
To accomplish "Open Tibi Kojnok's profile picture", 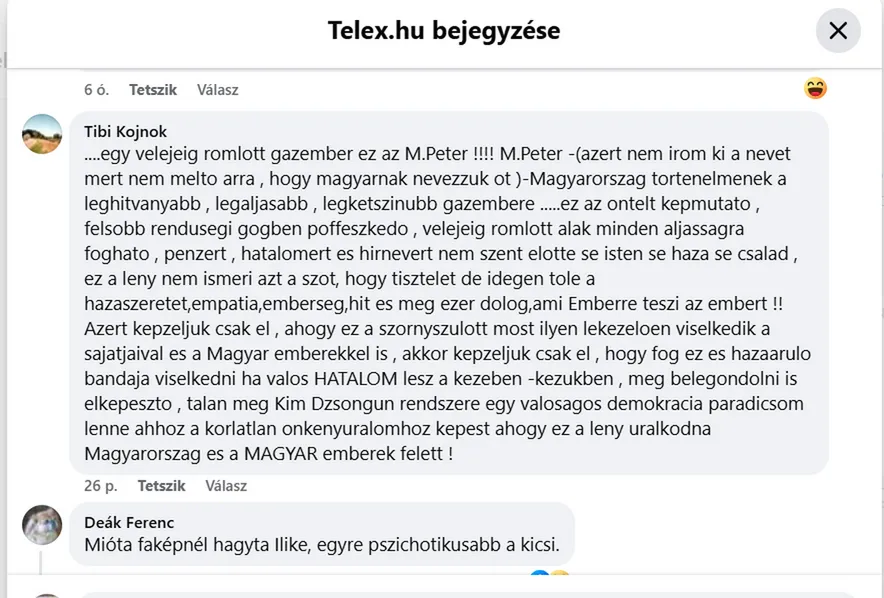I will coord(42,134).
